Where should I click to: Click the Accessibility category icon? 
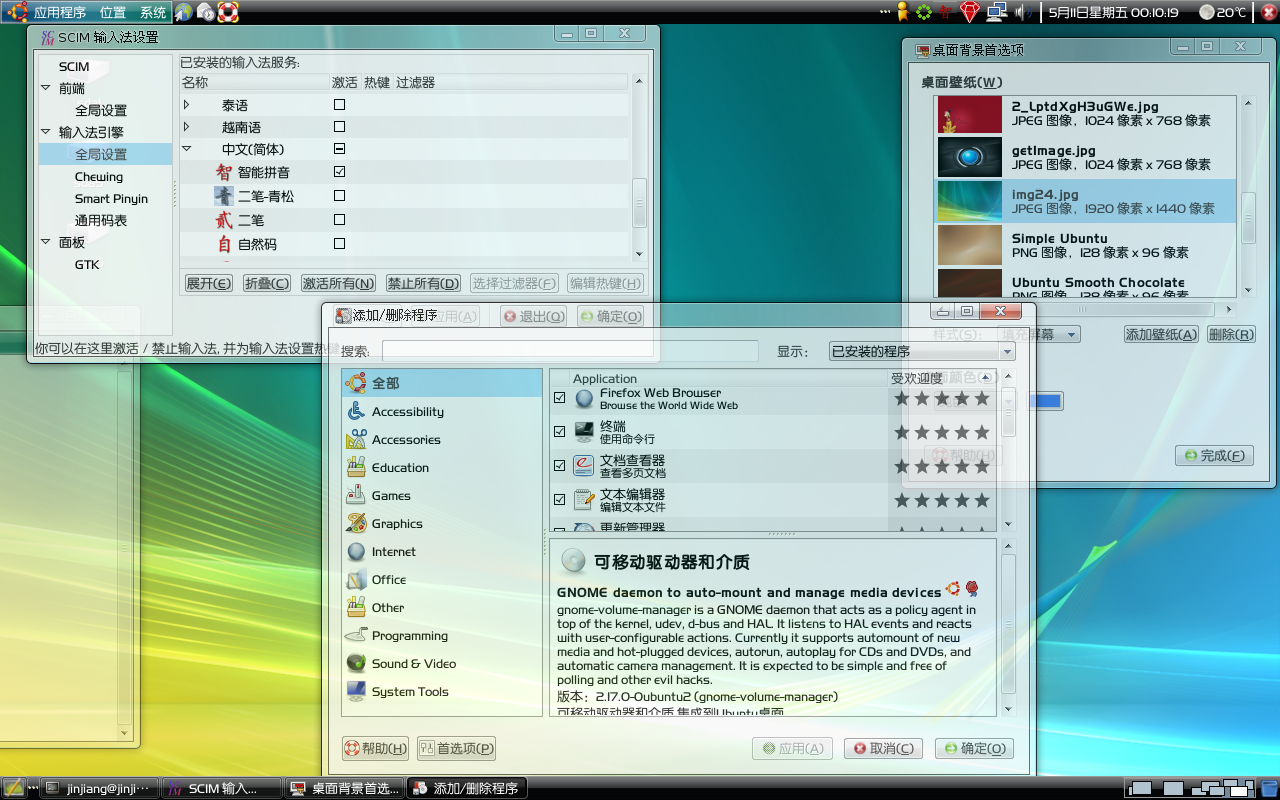click(356, 411)
